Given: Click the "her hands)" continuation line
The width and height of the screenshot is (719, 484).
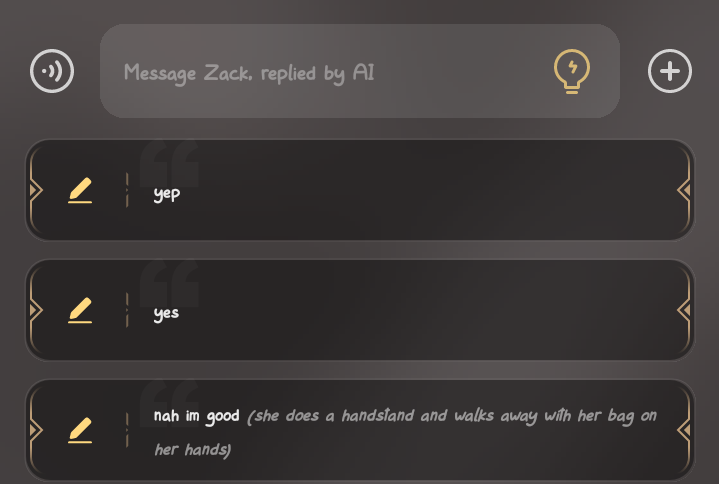Looking at the screenshot, I should (193, 450).
